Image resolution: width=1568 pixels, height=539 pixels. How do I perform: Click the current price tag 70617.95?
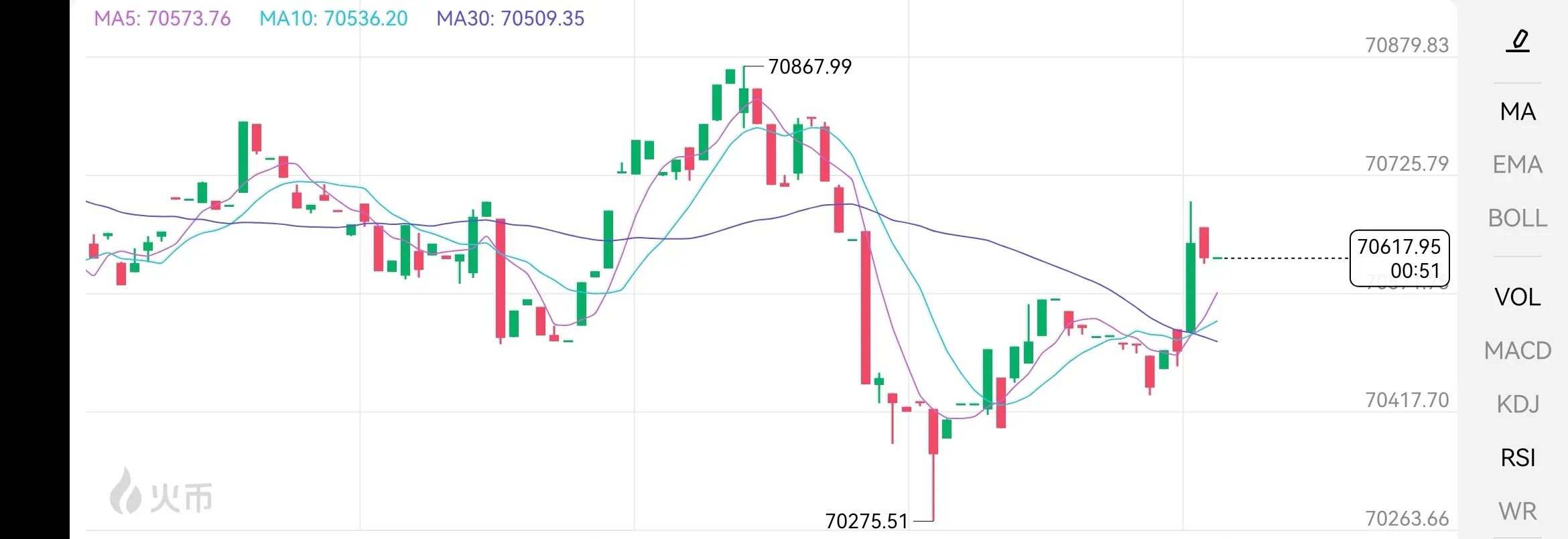tap(1399, 258)
